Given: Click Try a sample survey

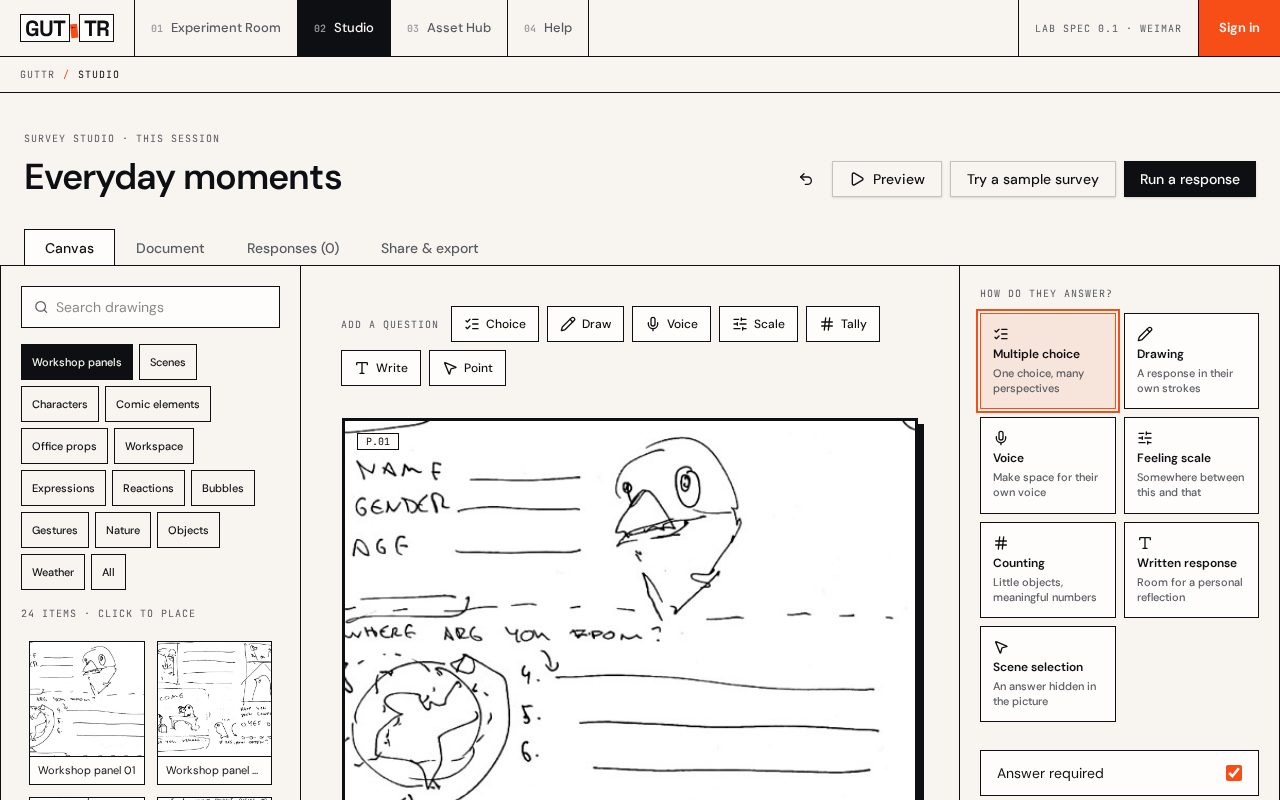Looking at the screenshot, I should [1033, 179].
